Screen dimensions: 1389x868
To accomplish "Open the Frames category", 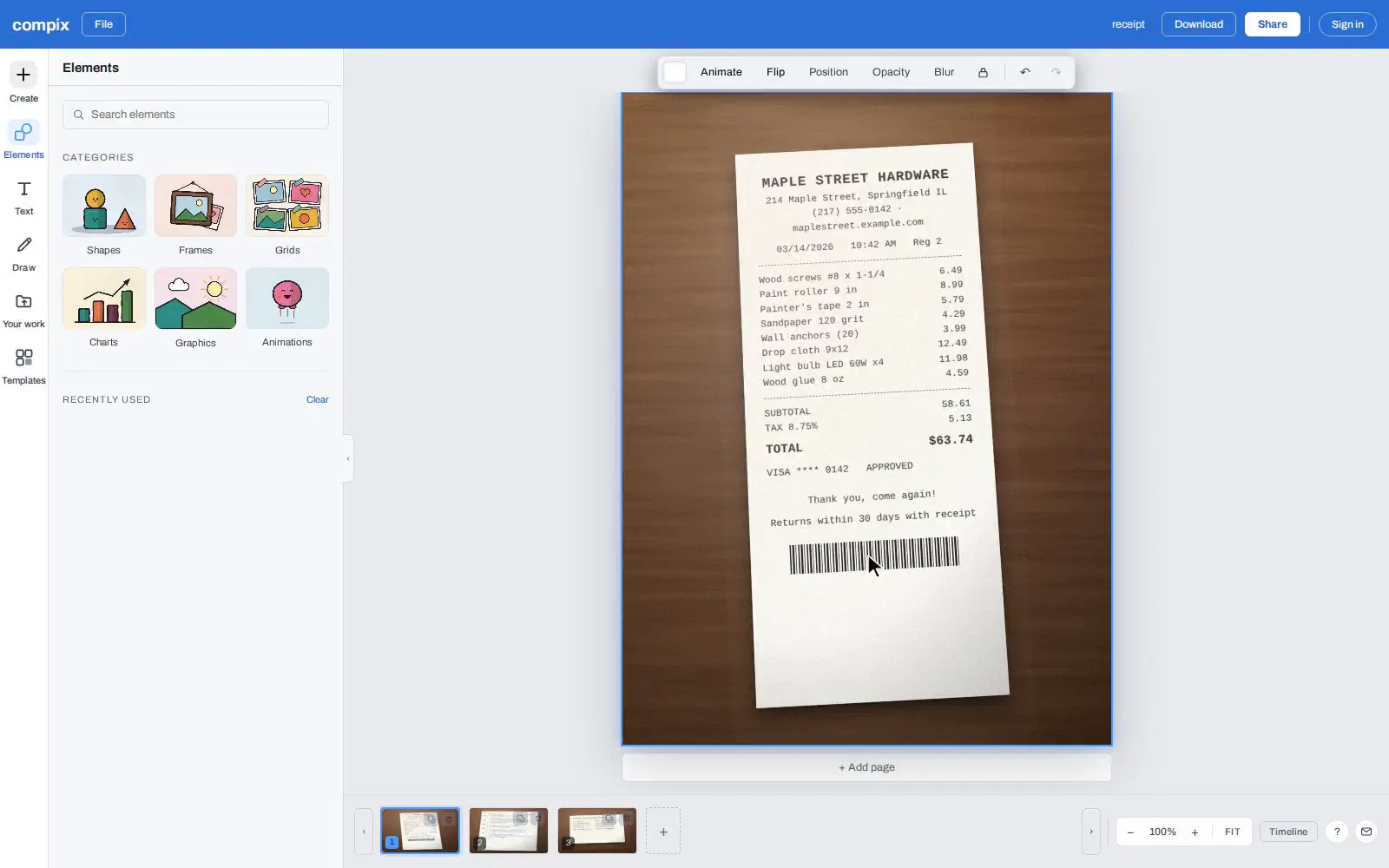I will (x=195, y=215).
